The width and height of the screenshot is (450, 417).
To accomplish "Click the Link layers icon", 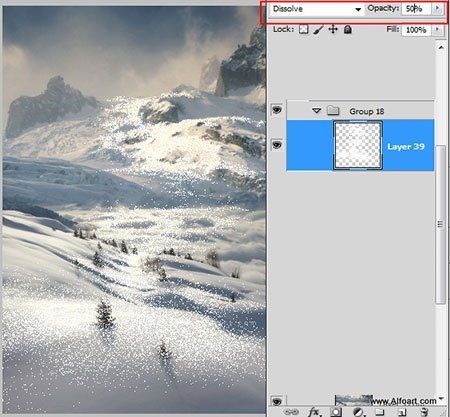I will (x=291, y=412).
